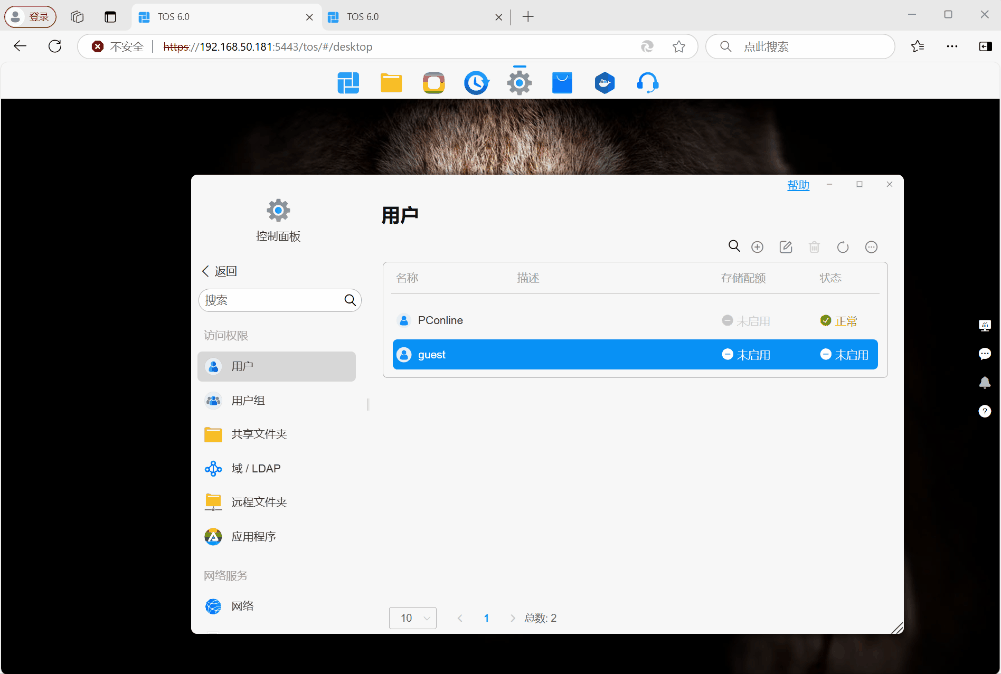Refresh the user list
Viewport: 1001px width, 674px height.
coord(843,247)
